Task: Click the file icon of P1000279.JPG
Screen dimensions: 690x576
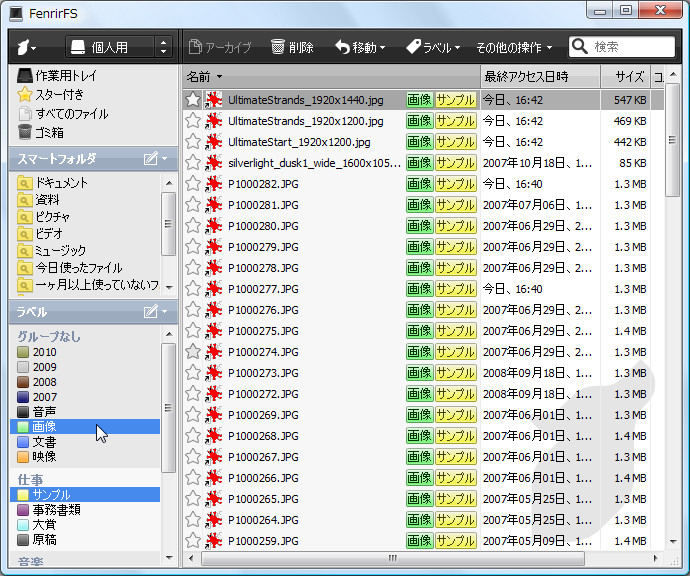Action: [x=213, y=247]
